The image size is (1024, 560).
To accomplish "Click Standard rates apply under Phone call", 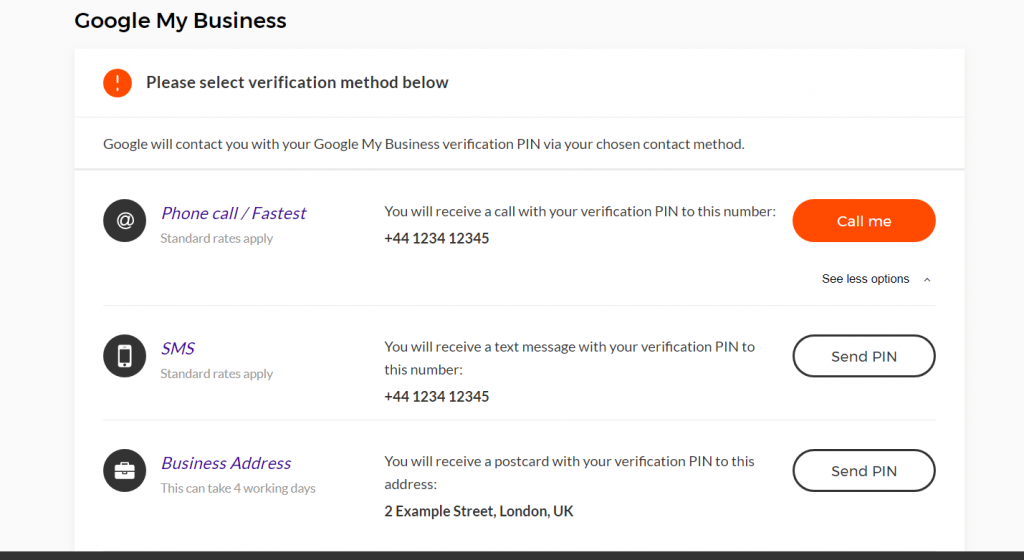I will [x=217, y=238].
